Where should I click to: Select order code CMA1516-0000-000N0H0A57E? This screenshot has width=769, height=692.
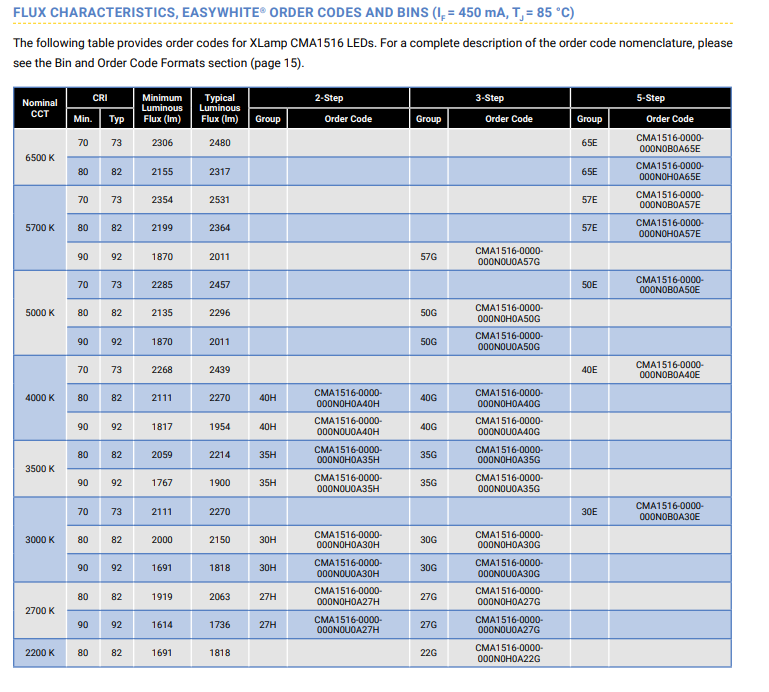pyautogui.click(x=669, y=228)
